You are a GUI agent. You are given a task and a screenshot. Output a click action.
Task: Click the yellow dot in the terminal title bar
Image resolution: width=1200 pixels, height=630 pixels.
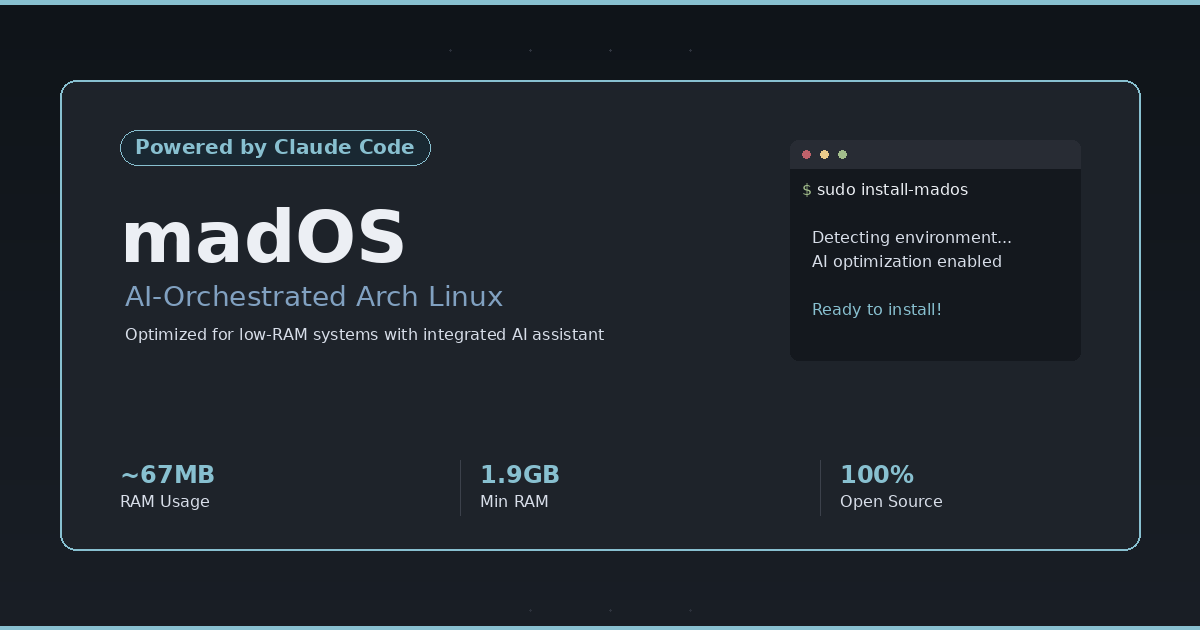824,154
